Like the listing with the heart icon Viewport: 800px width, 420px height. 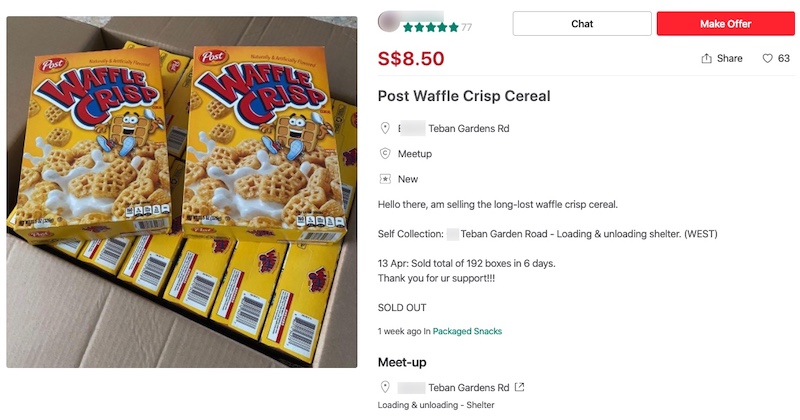(768, 59)
